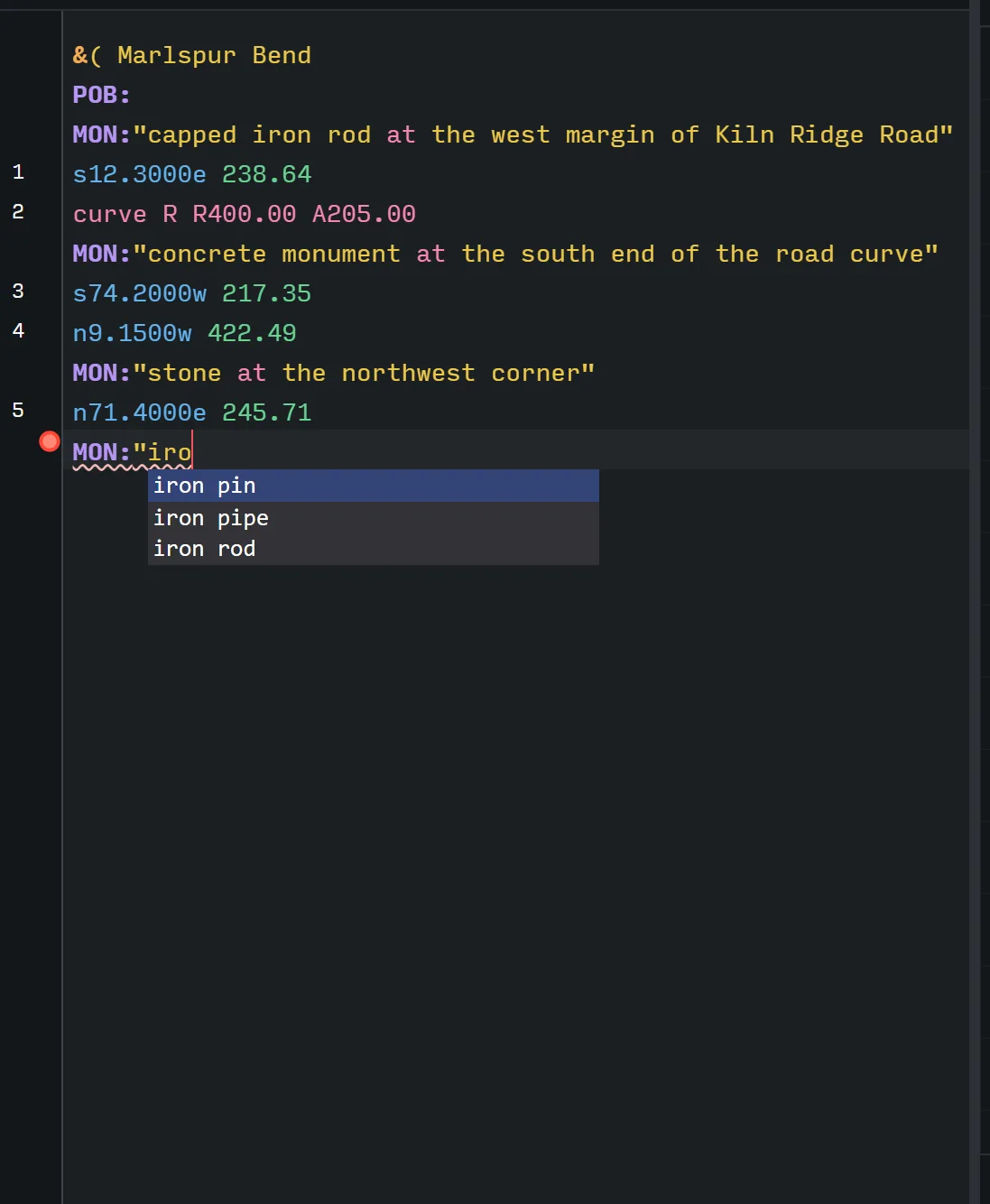
Task: Click bearing 'n71.4000e' on line 5
Action: 139,412
